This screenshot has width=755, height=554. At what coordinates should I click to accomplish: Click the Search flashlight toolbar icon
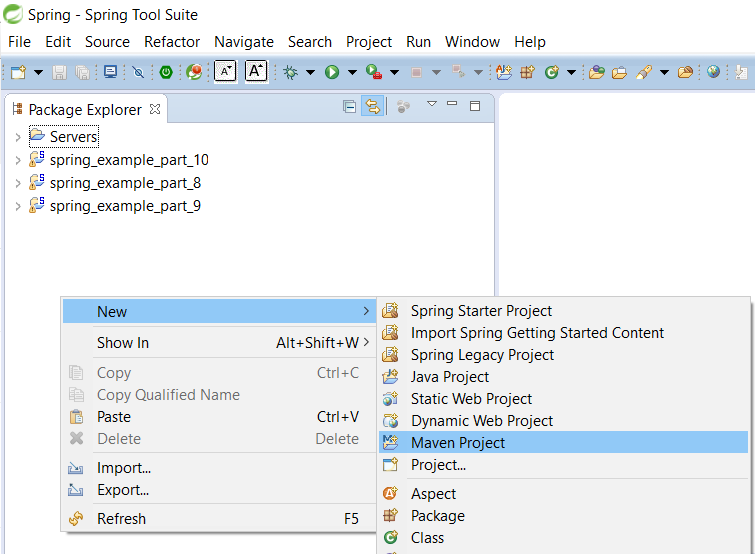[644, 73]
